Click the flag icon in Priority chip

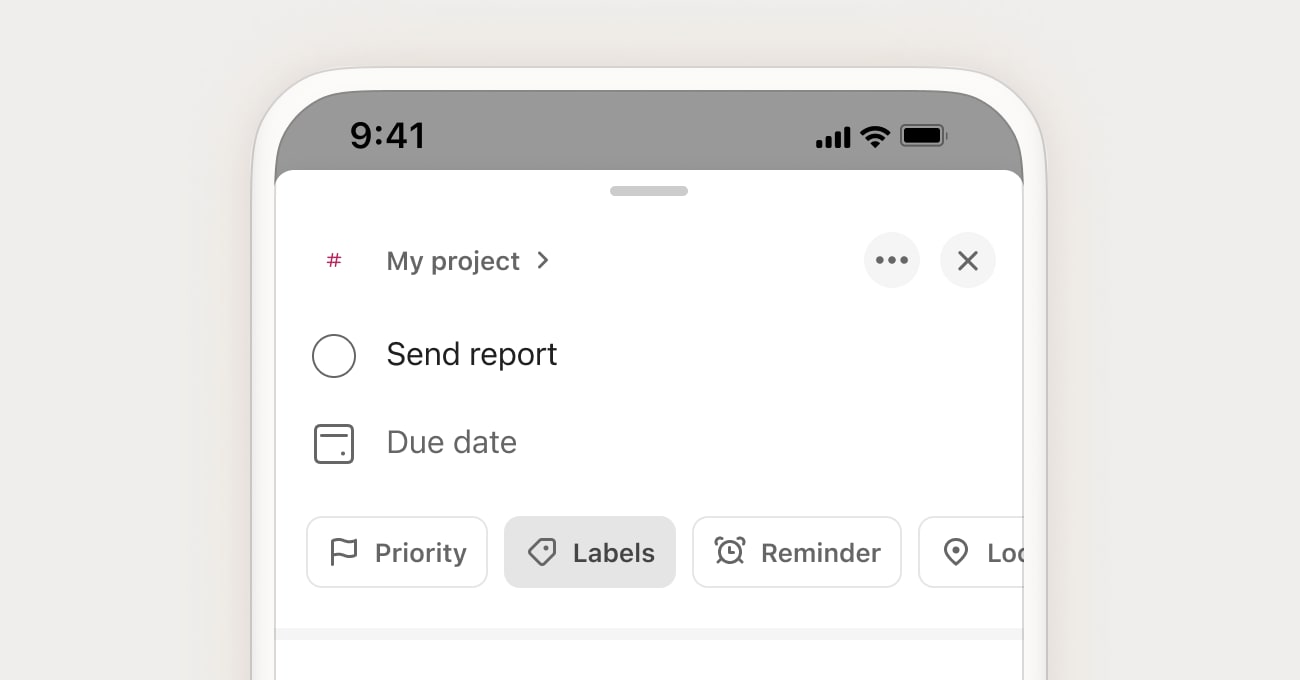(x=344, y=552)
